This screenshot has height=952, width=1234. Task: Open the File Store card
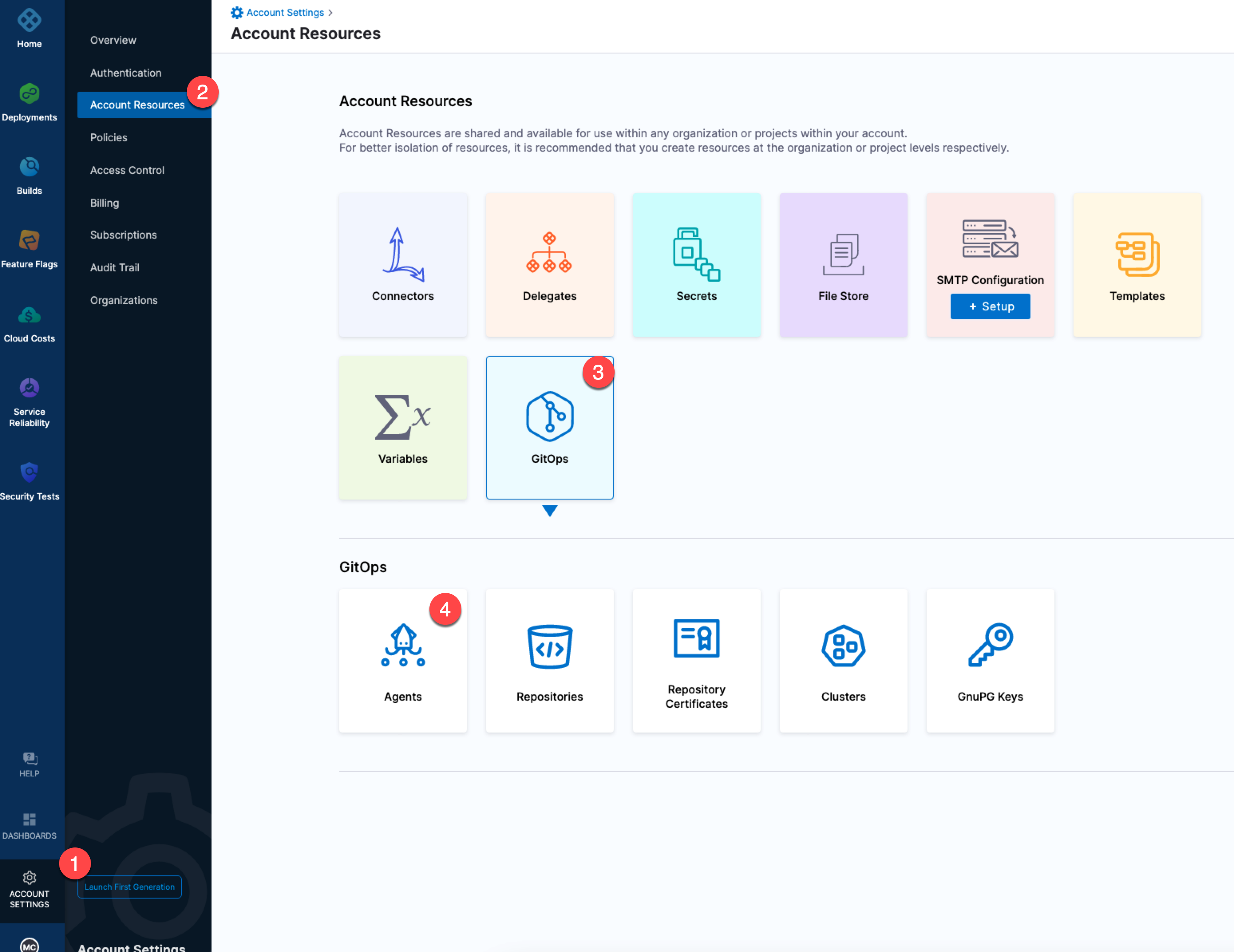point(843,265)
